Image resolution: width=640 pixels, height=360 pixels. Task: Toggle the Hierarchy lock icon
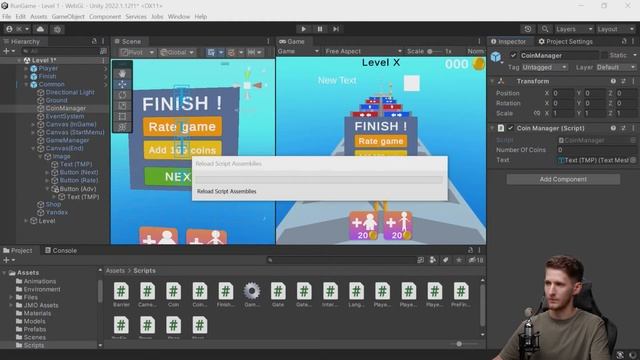[94, 42]
